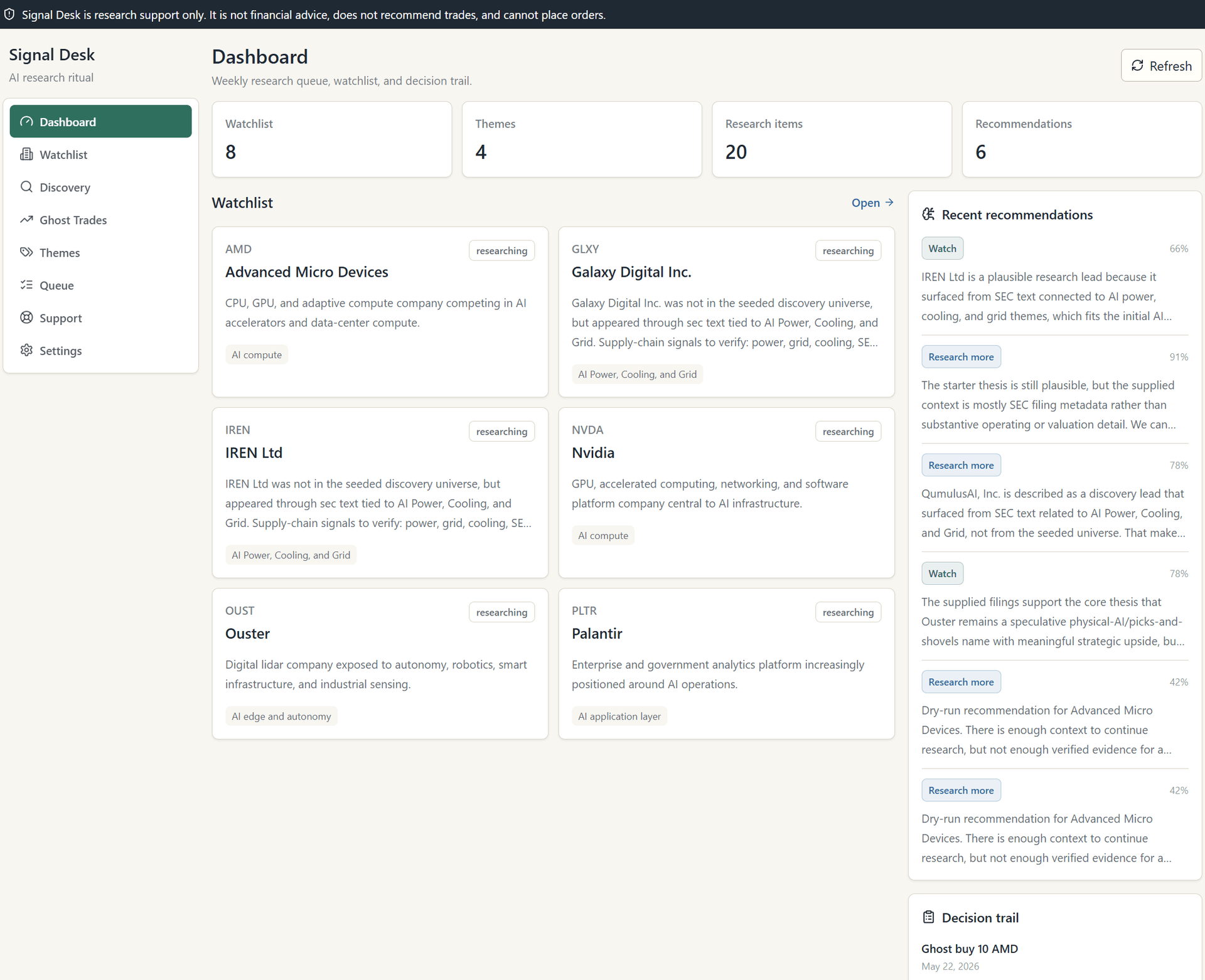Click the Decision trail clipboard icon
1205x980 pixels.
[928, 917]
